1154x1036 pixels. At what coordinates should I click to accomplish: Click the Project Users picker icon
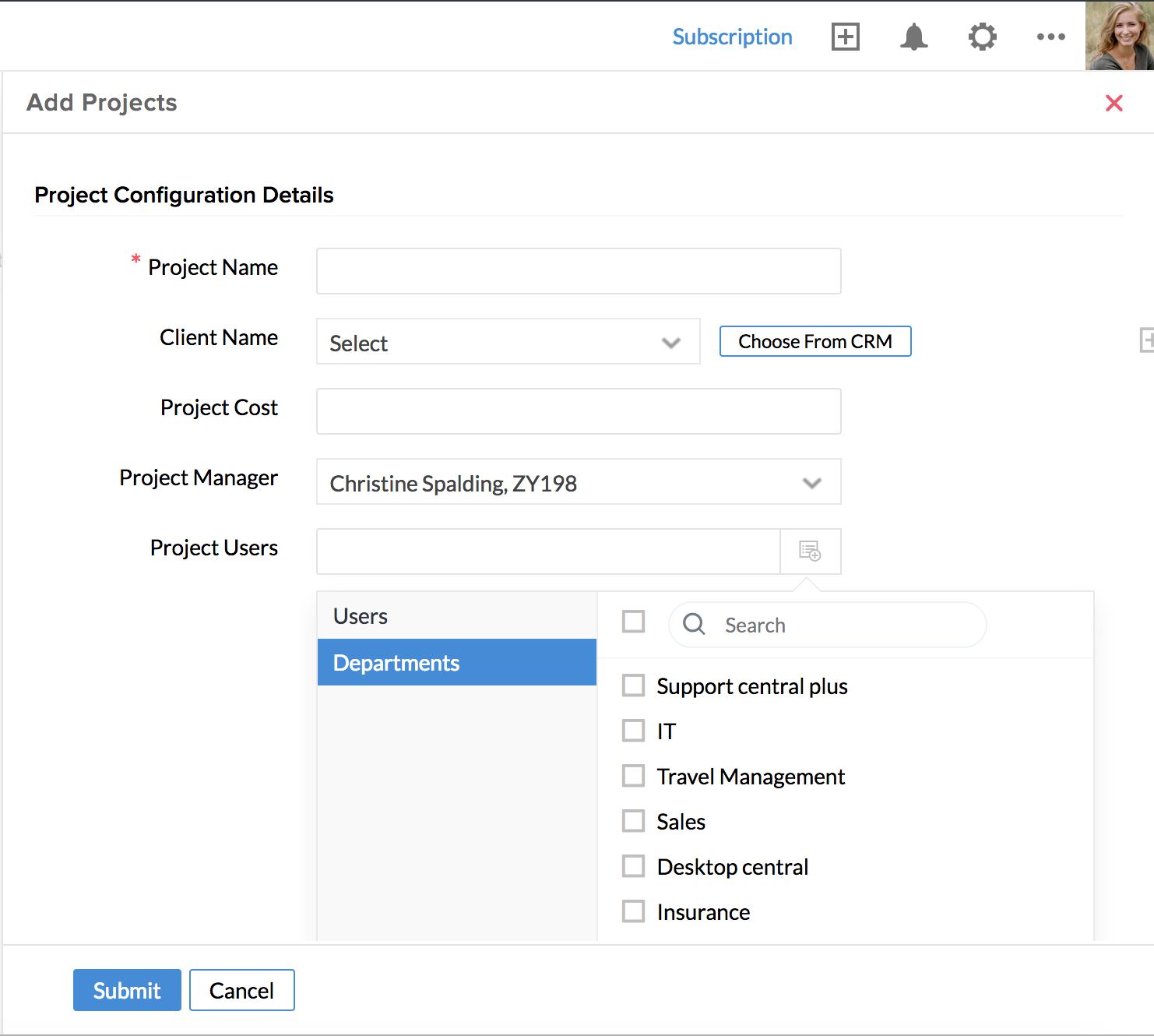pyautogui.click(x=810, y=551)
